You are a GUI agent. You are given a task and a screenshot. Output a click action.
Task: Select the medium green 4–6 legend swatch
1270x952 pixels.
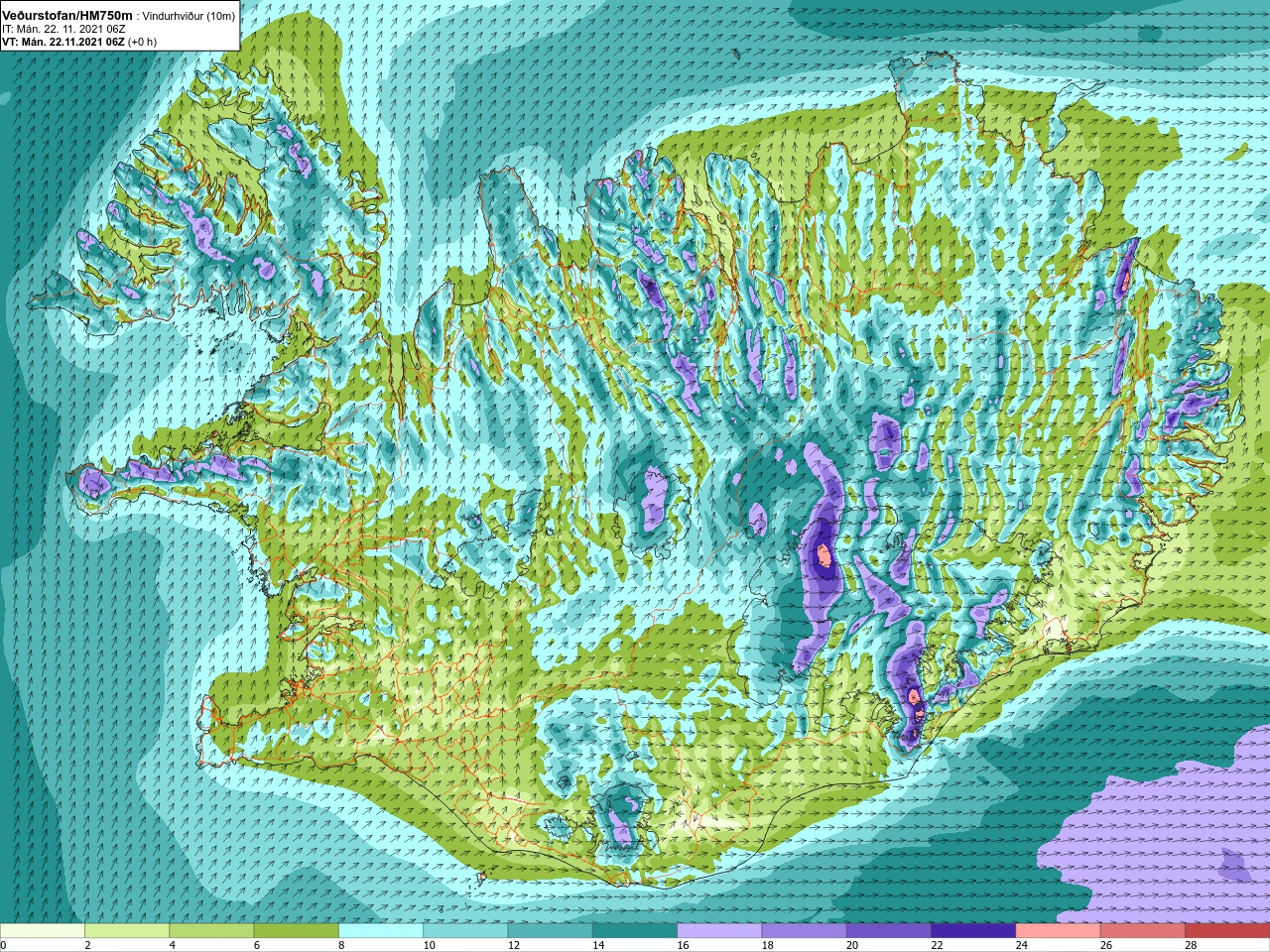click(x=211, y=931)
